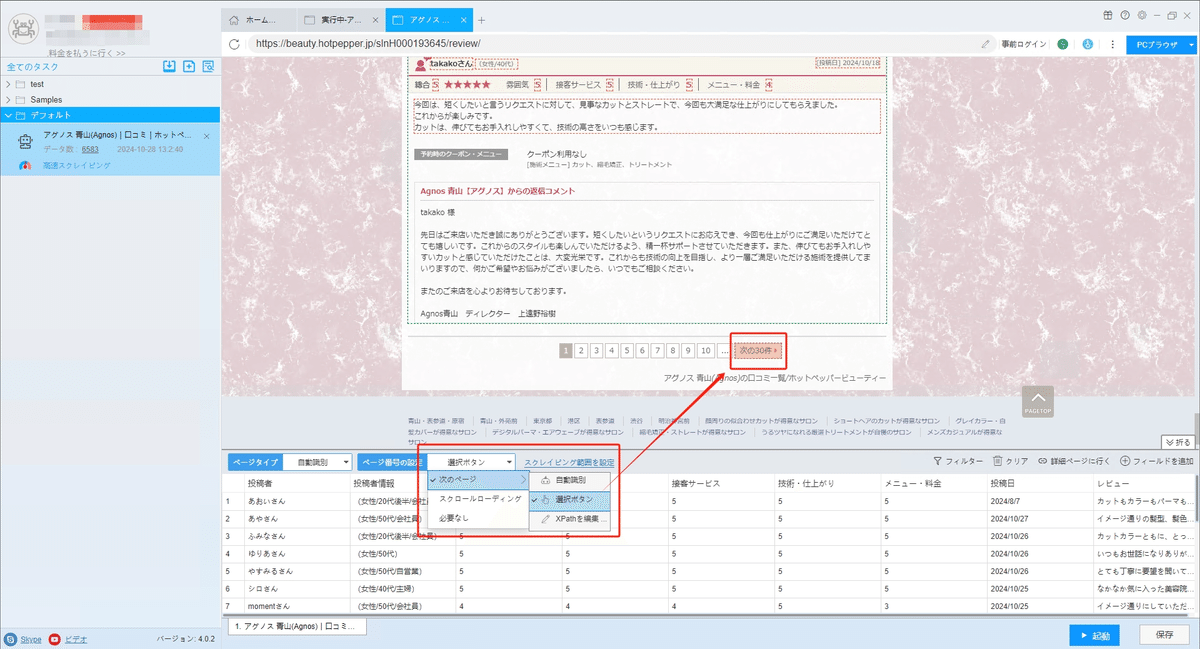Click the Skype icon in the footer
This screenshot has width=1200, height=649.
[x=10, y=638]
